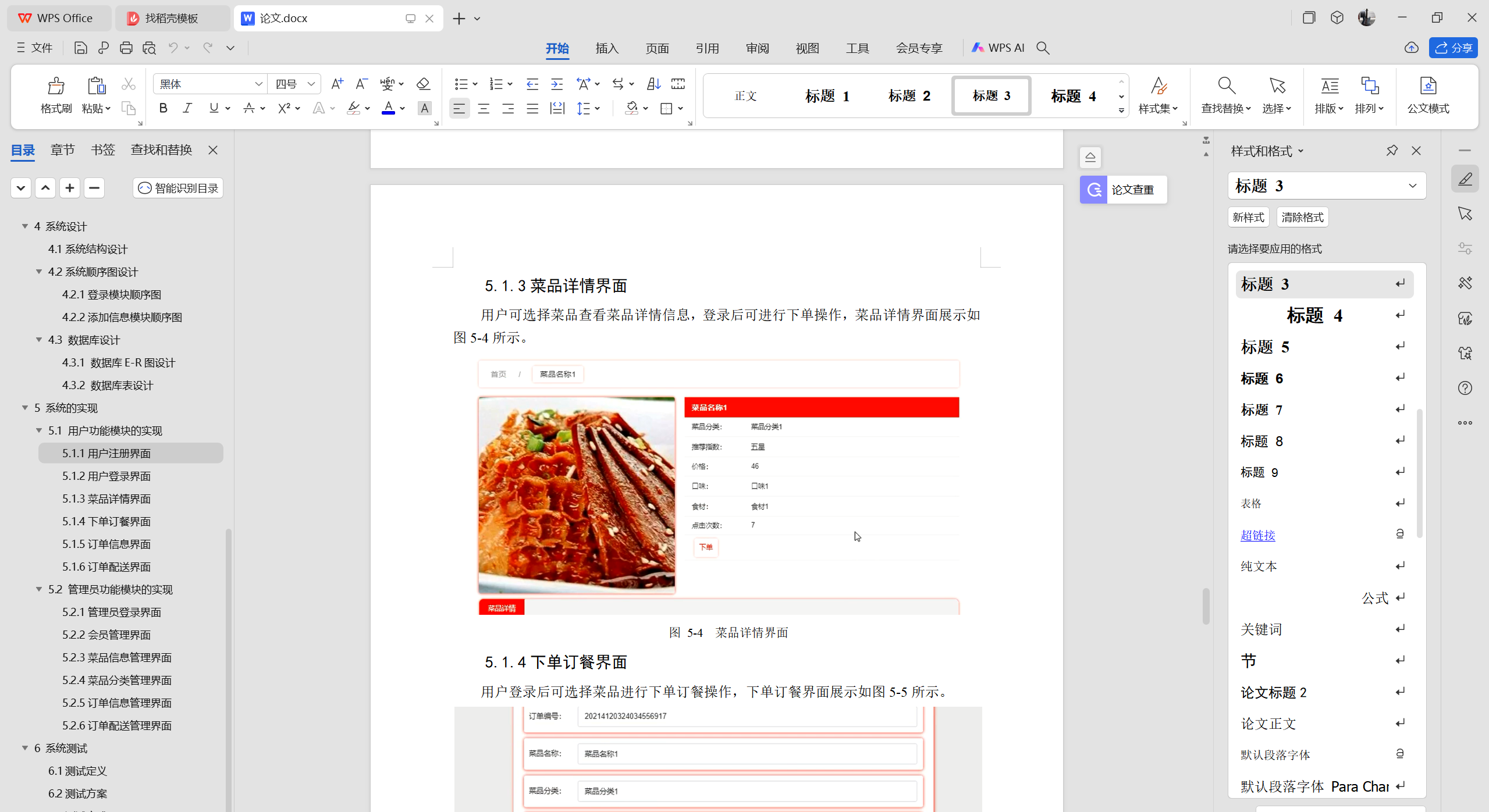Click the clear formatting eraser icon
This screenshot has width=1489, height=812.
pyautogui.click(x=423, y=84)
